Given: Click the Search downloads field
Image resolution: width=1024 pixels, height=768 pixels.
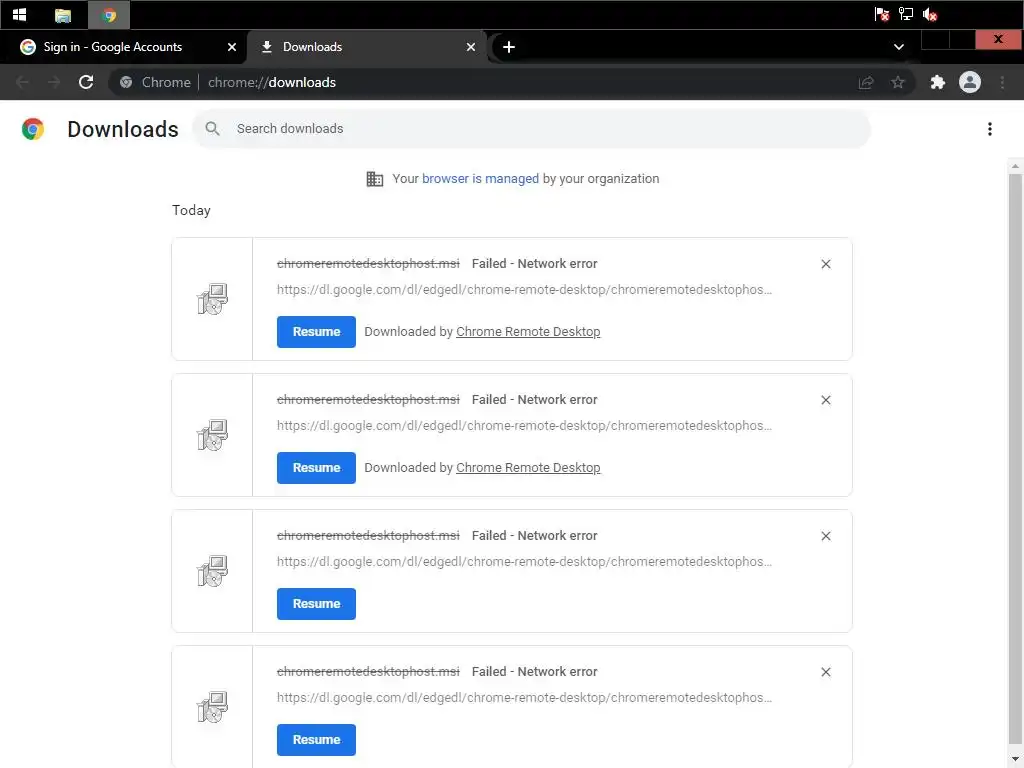Looking at the screenshot, I should [x=540, y=129].
